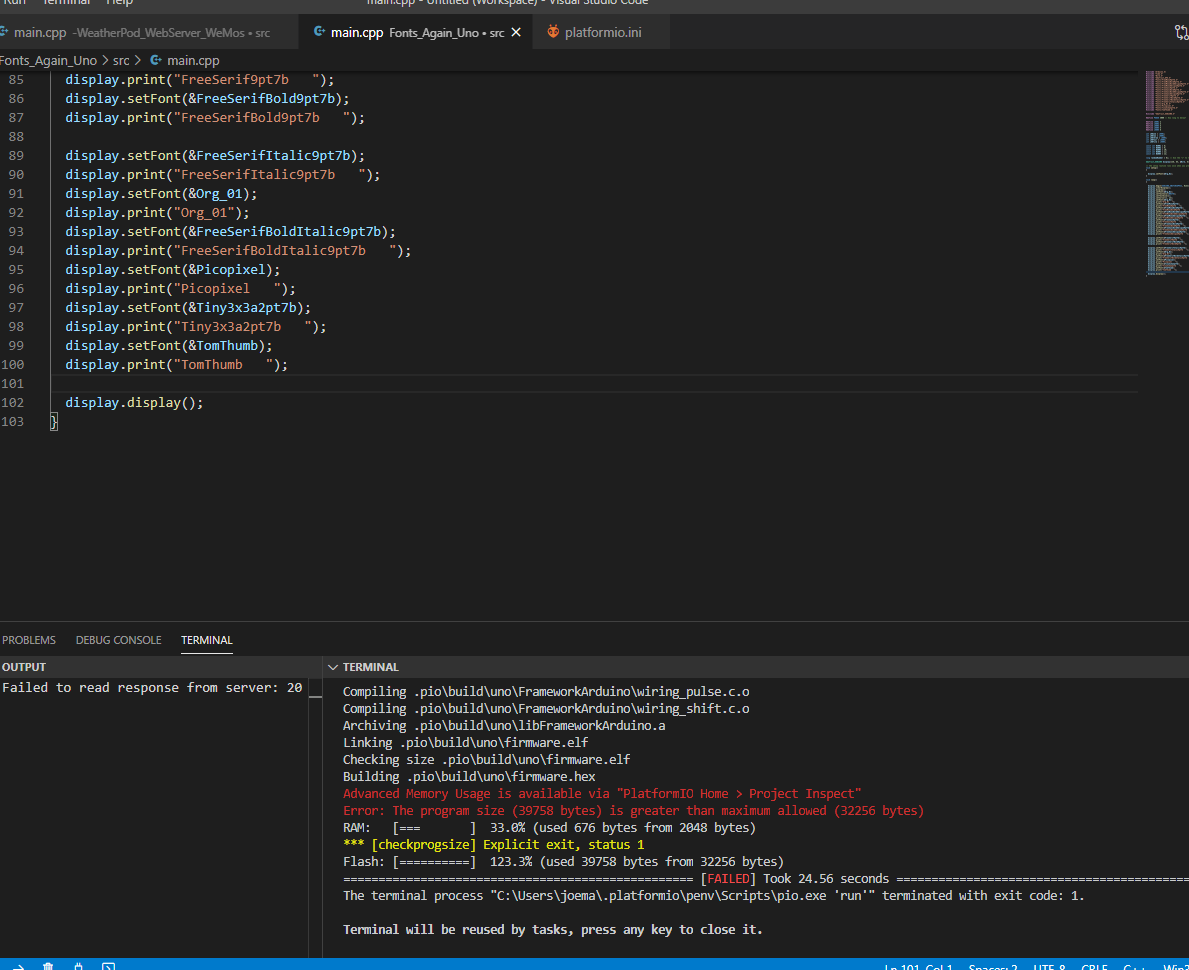
Task: Click the Ln 101, Col 1 indicator
Action: tap(918, 966)
